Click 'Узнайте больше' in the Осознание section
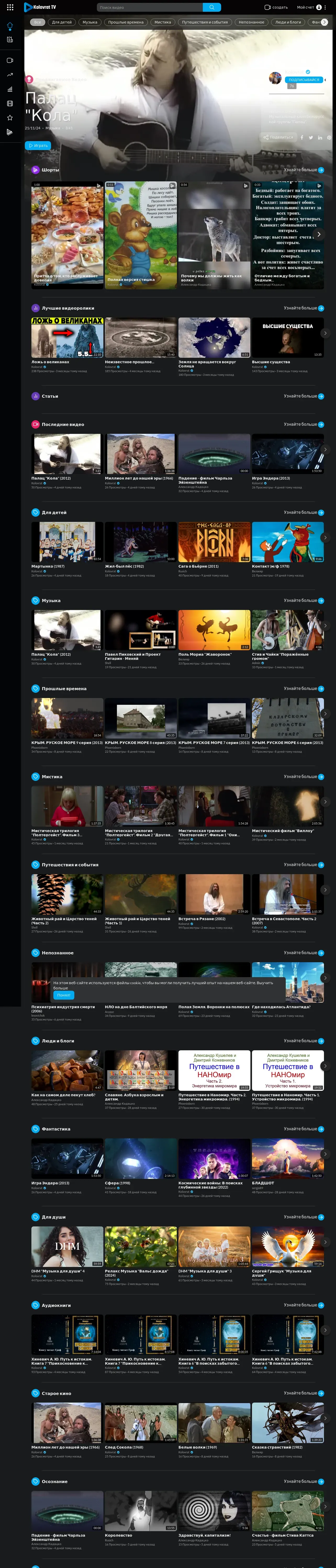 point(304,1481)
